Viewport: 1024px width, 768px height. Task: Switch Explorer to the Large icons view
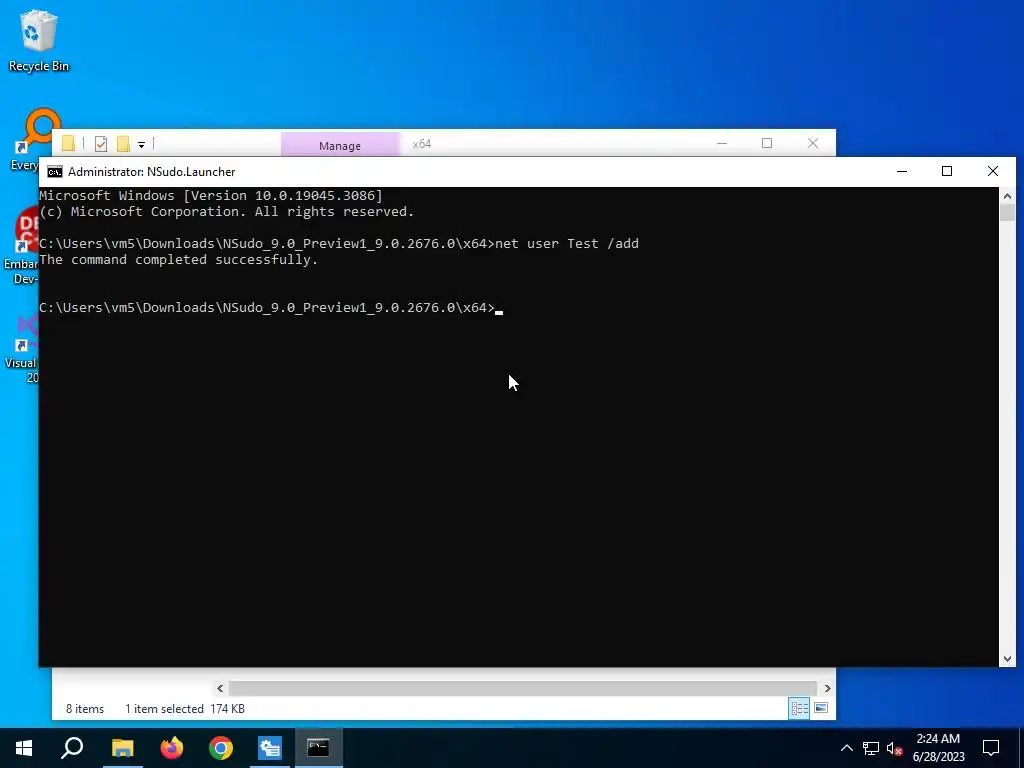click(821, 709)
